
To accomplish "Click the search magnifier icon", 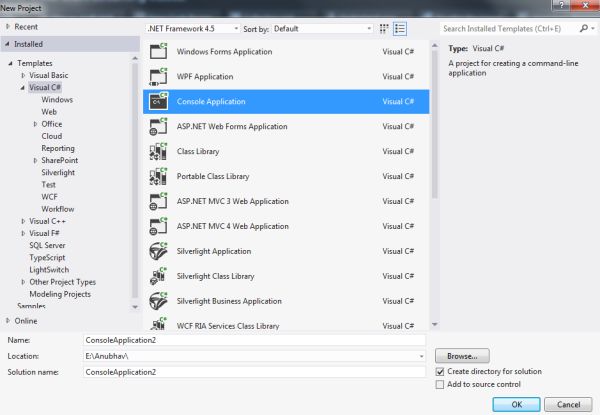I will tap(584, 28).
